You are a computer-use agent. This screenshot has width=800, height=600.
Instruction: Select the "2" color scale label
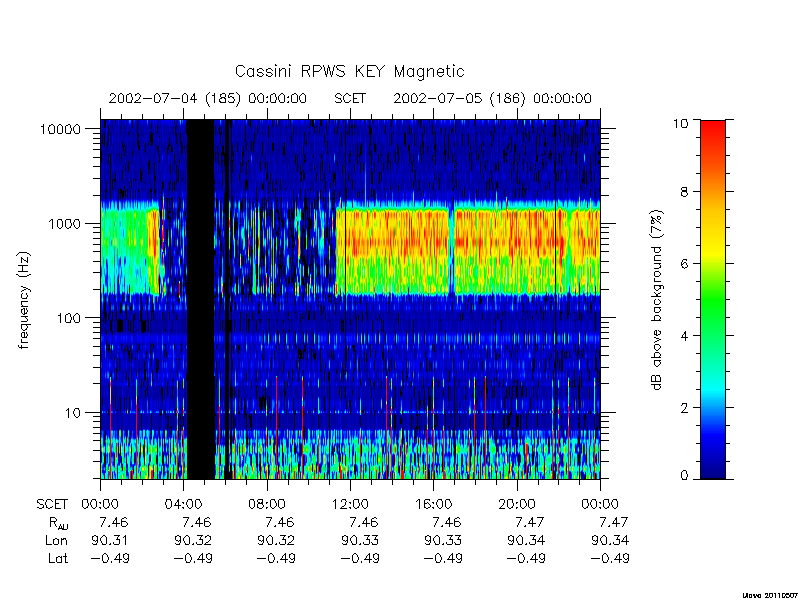tap(684, 408)
